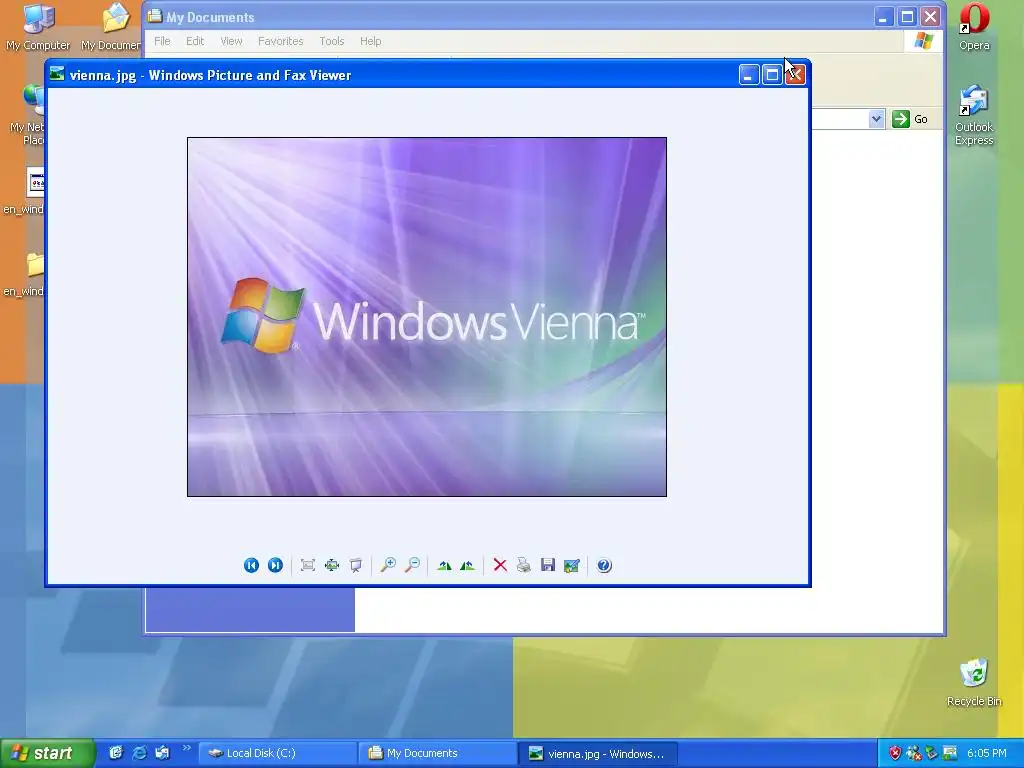Delete the image with red X

tap(500, 566)
